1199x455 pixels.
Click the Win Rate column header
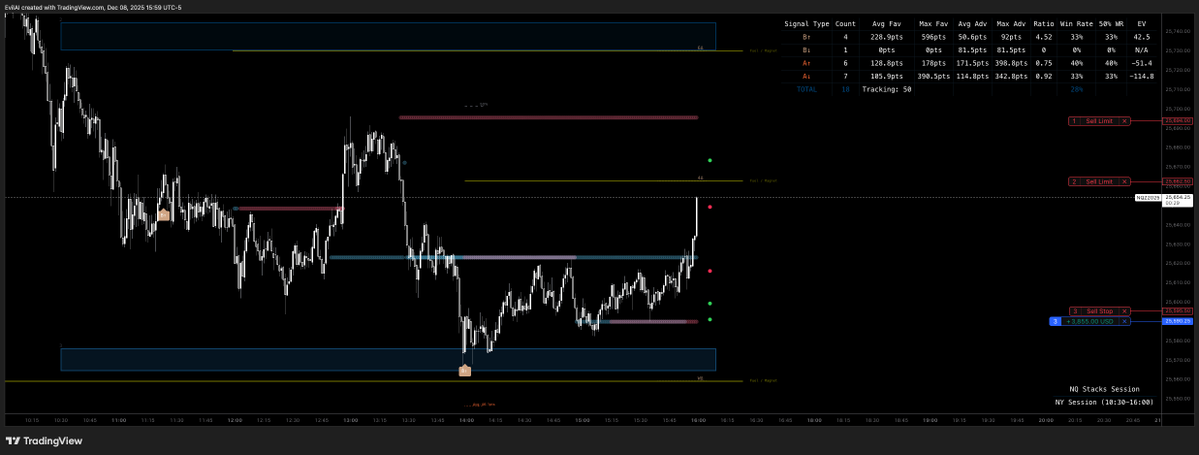1075,24
